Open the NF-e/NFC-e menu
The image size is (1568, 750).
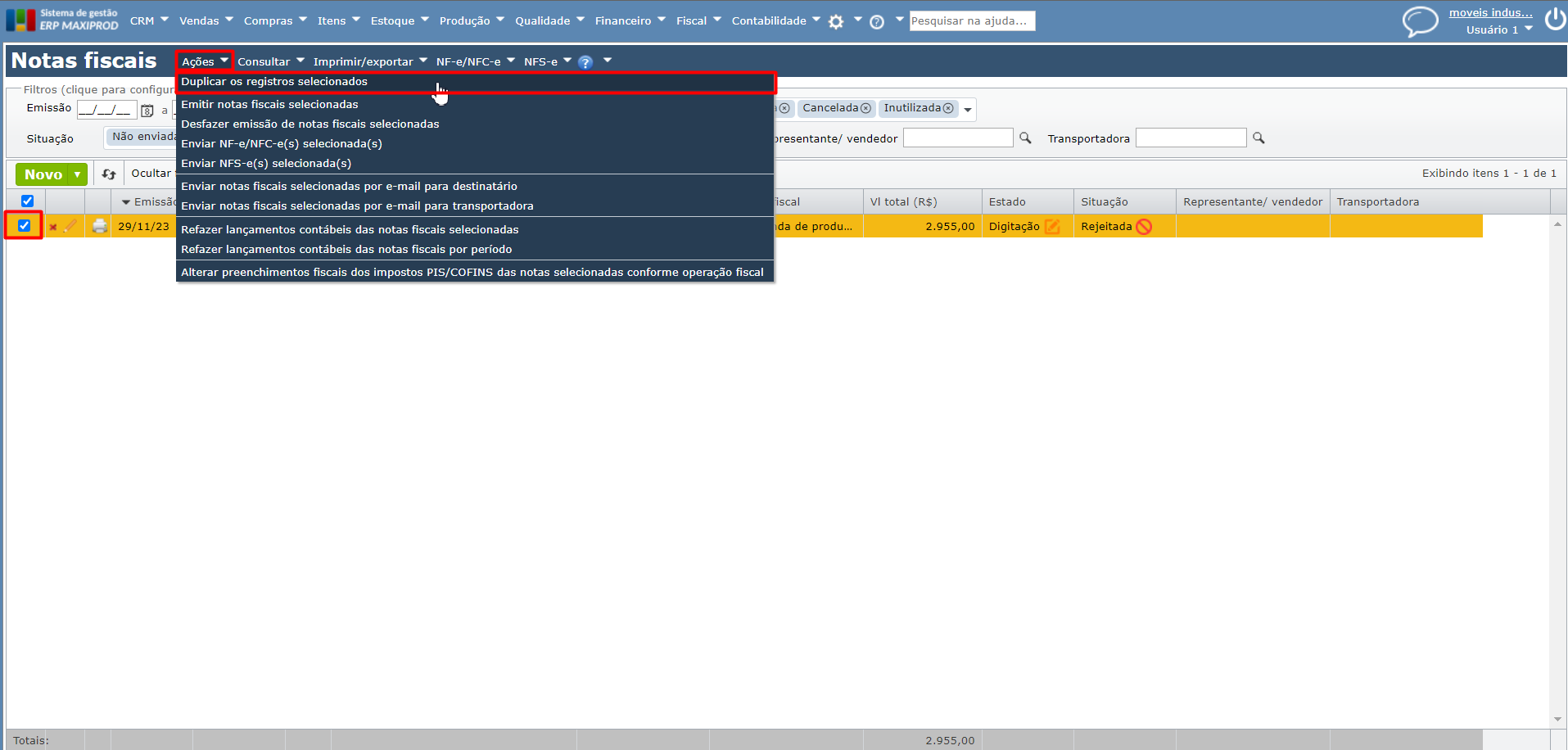(x=476, y=61)
